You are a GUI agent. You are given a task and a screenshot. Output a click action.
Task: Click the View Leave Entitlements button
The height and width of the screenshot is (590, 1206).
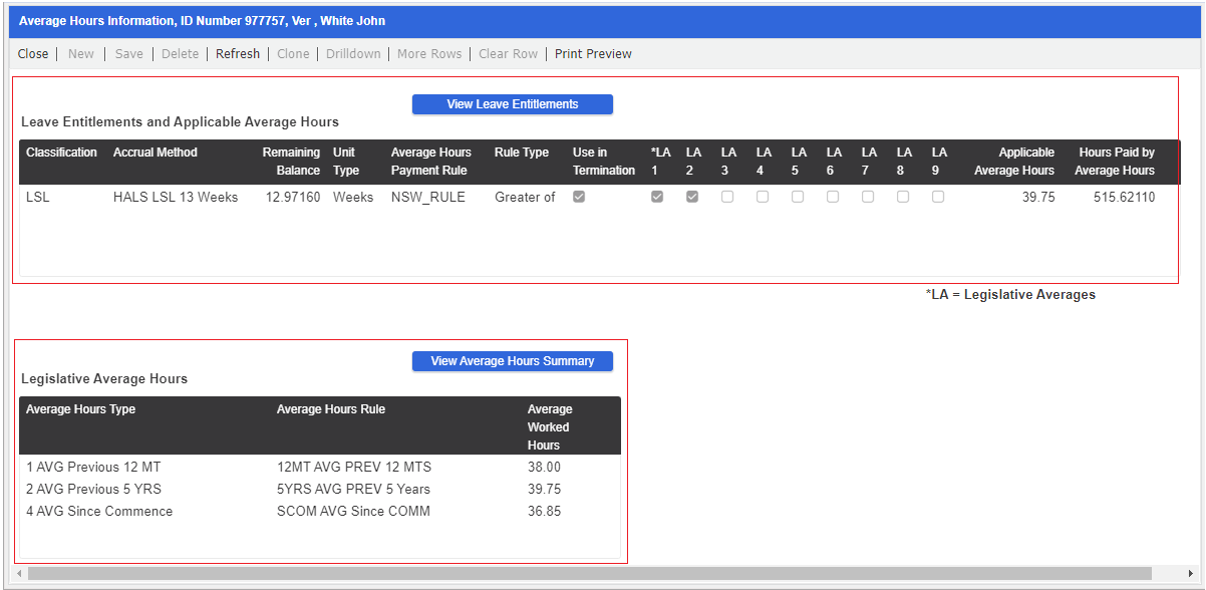[512, 103]
